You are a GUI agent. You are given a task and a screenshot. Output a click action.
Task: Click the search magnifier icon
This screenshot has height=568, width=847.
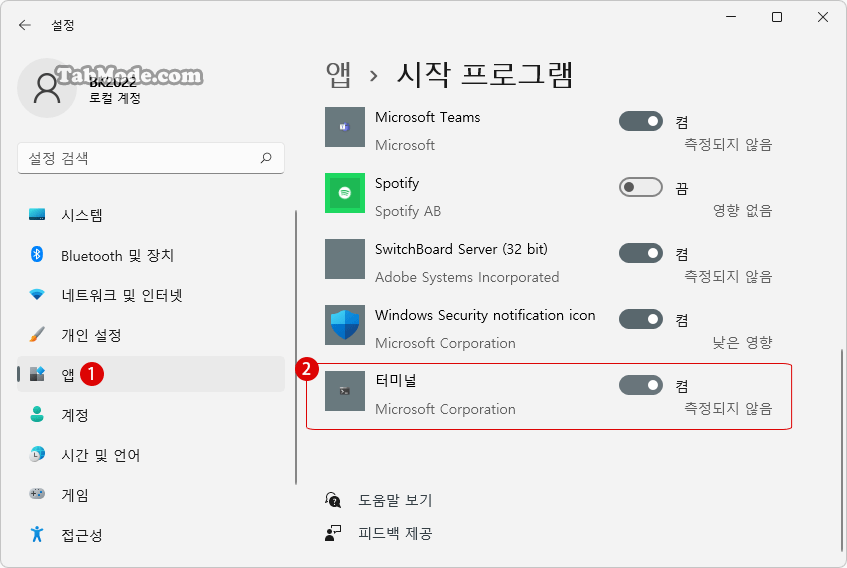coord(266,158)
